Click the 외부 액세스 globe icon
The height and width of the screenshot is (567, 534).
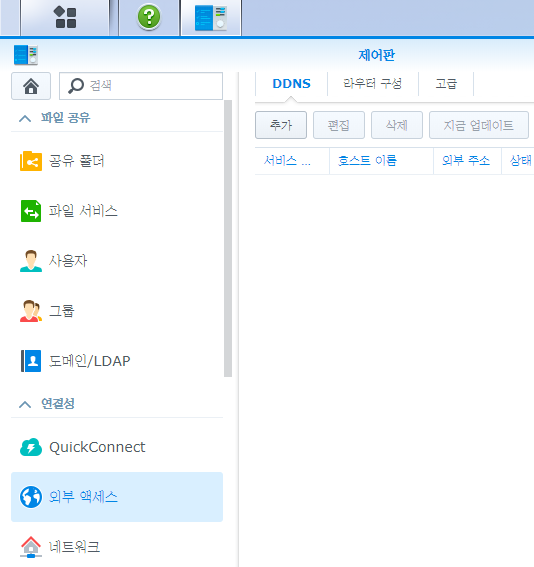[x=31, y=497]
